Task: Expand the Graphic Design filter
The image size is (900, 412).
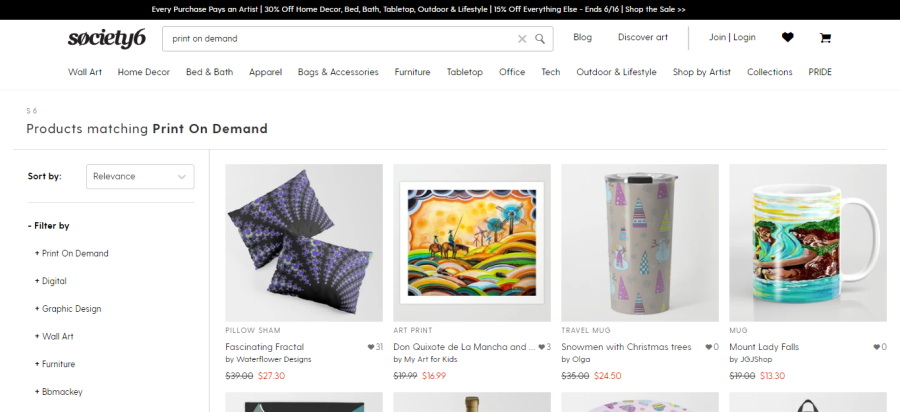Action: tap(70, 309)
